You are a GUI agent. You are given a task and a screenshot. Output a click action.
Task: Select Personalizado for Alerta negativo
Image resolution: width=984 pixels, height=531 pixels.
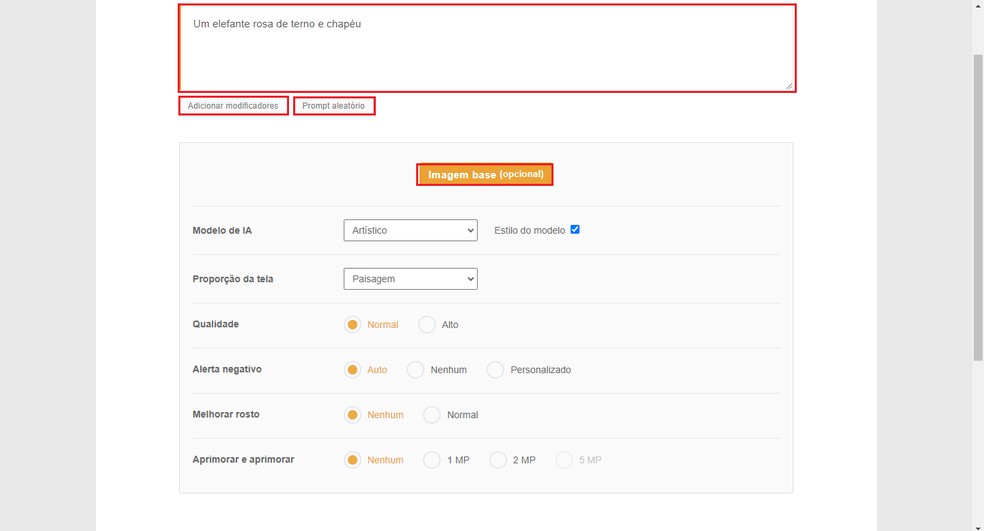(495, 370)
